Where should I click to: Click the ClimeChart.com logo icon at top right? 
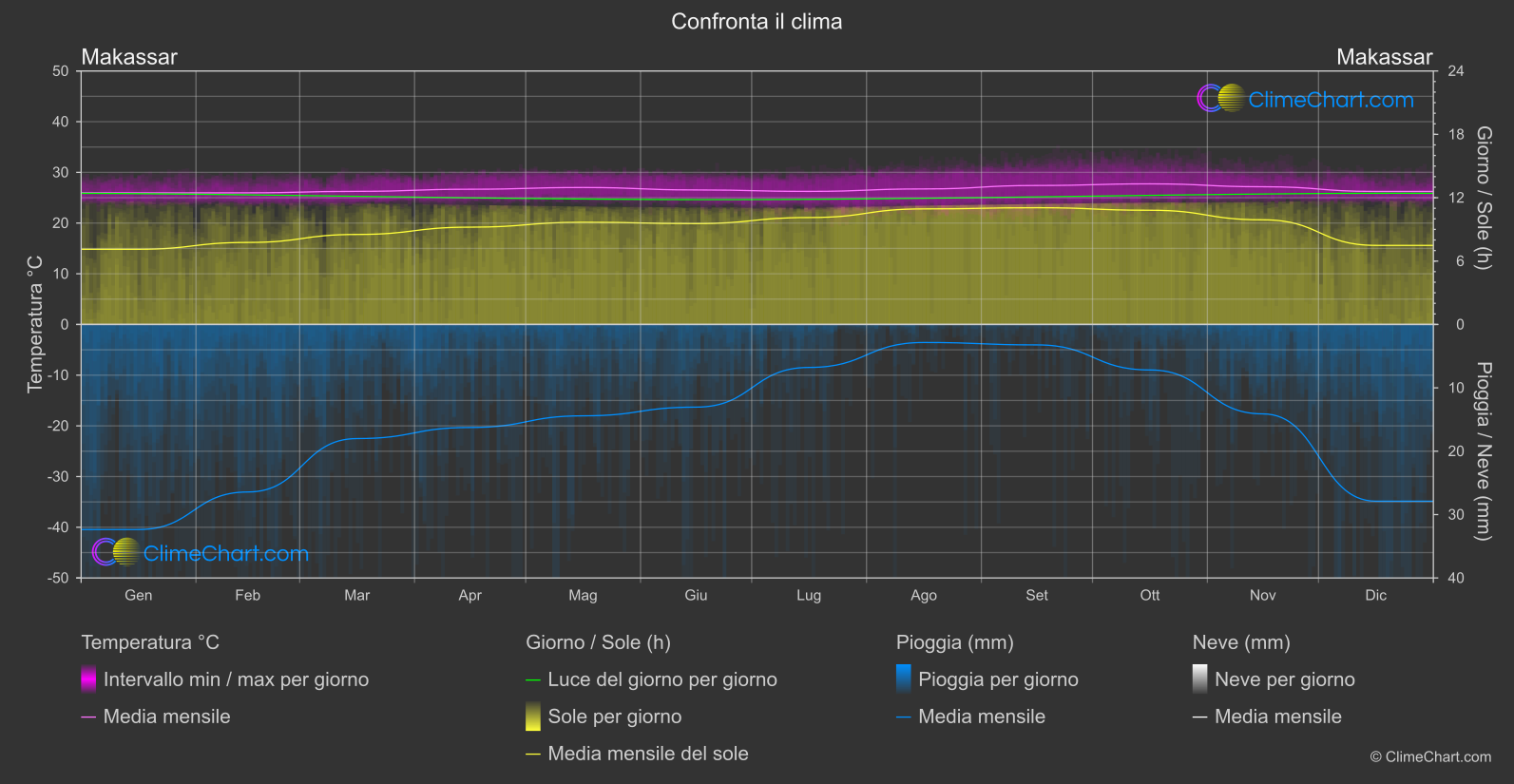pyautogui.click(x=1220, y=98)
